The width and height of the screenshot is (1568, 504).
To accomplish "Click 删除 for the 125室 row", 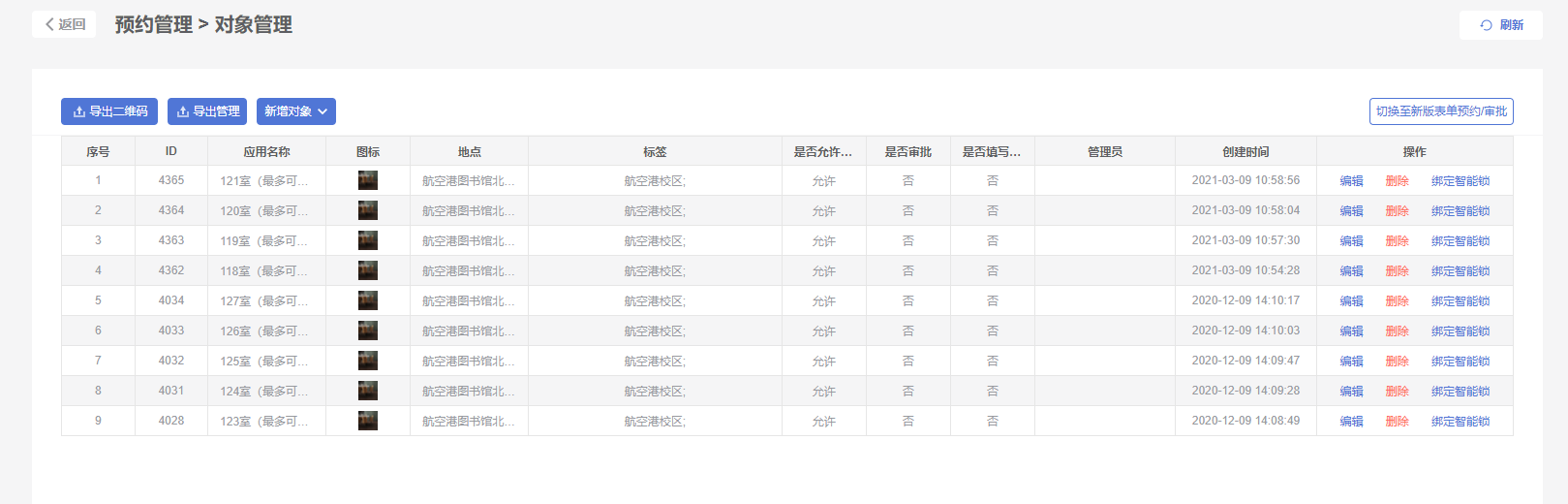I will [x=1397, y=362].
